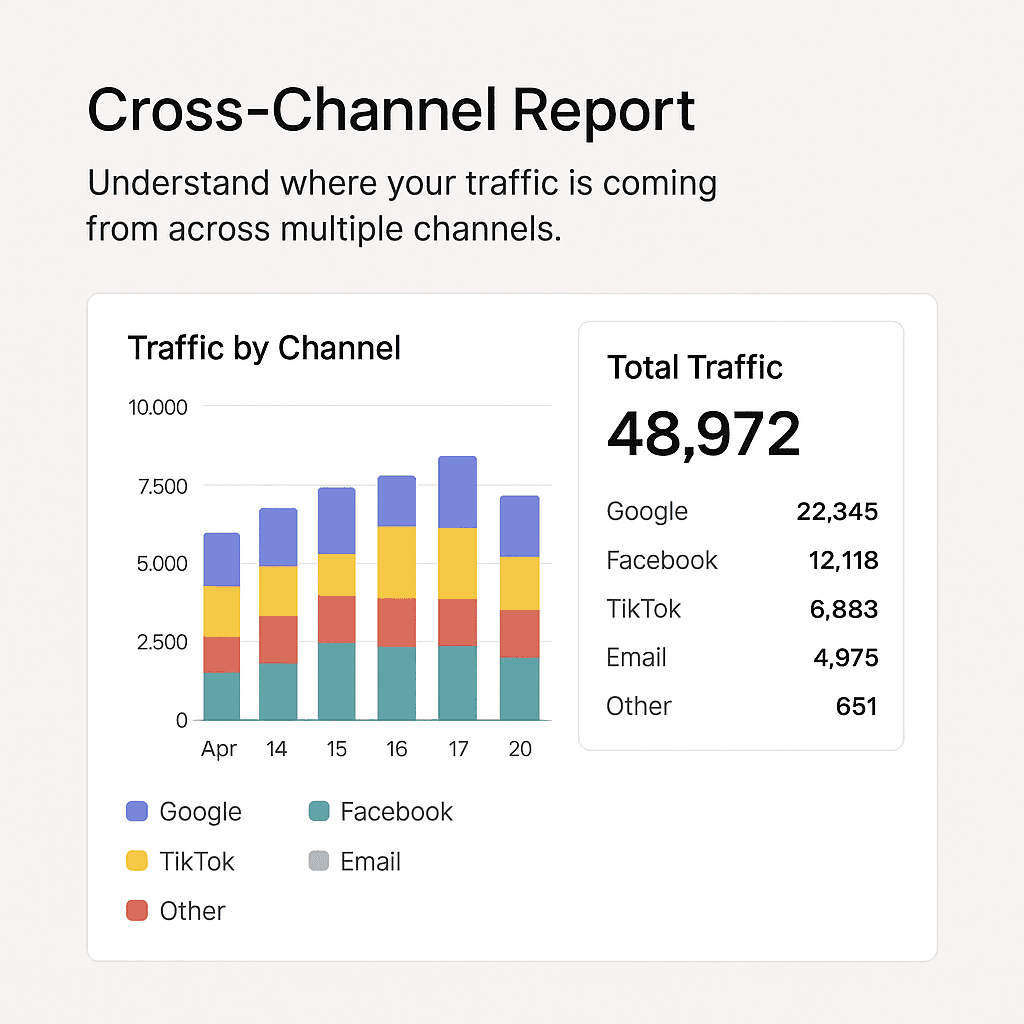Click the blue Google legend swatch
This screenshot has height=1024, width=1024.
pyautogui.click(x=137, y=812)
